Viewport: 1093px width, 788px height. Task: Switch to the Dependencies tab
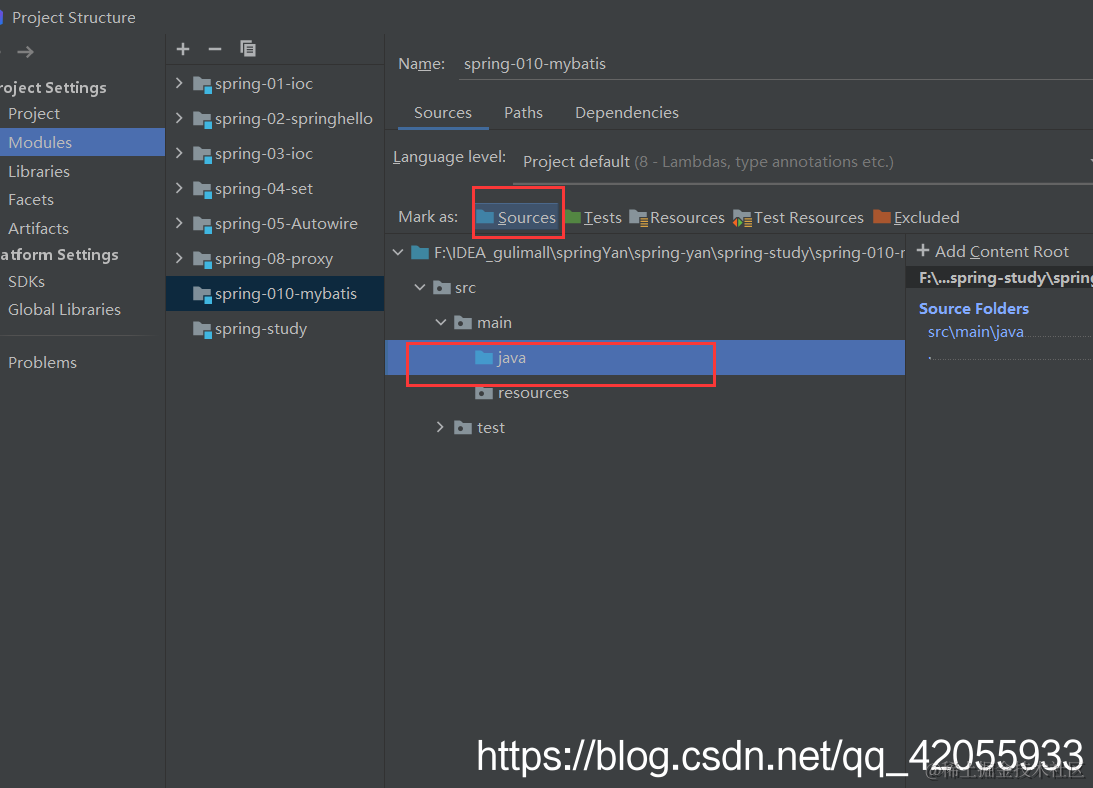pos(627,113)
